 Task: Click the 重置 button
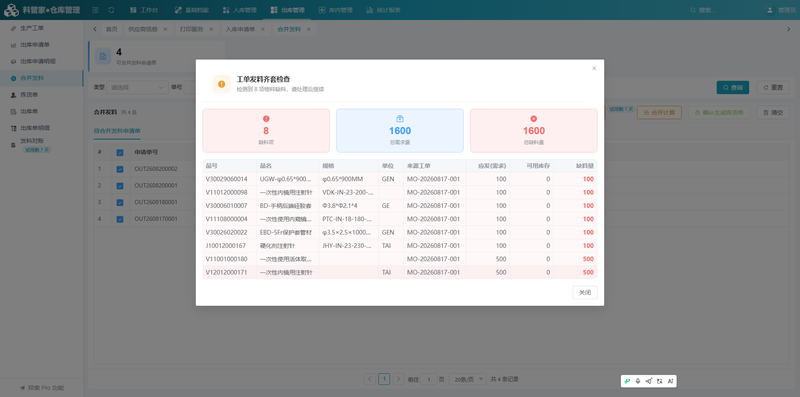tap(773, 87)
